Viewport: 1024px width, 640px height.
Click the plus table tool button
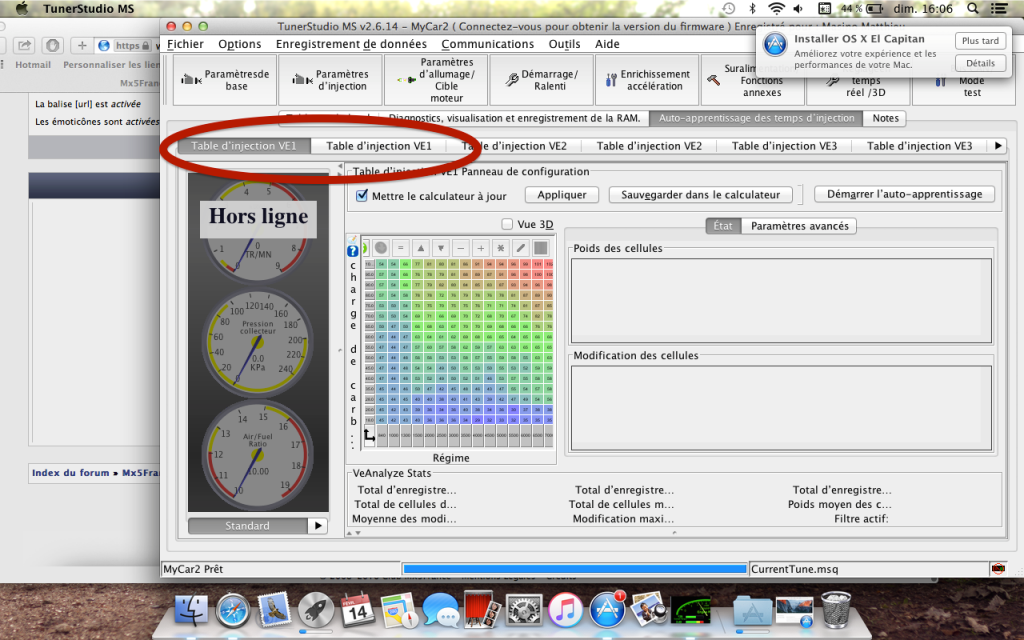click(x=481, y=248)
